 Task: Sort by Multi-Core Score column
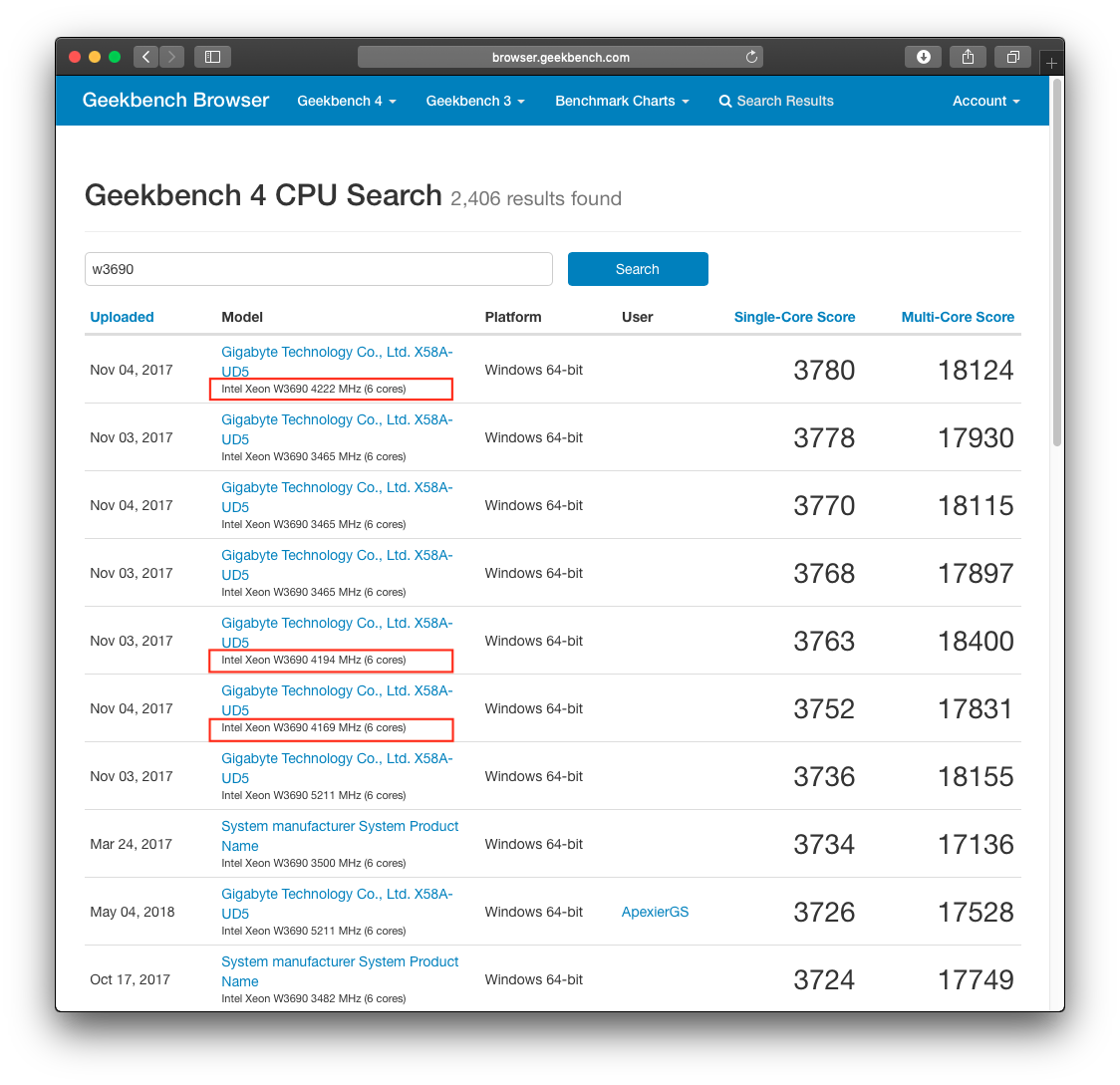pos(958,317)
